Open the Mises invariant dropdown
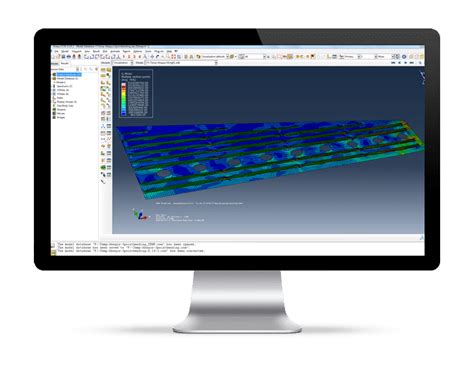Screen dimensions: 474x372 point(385,57)
